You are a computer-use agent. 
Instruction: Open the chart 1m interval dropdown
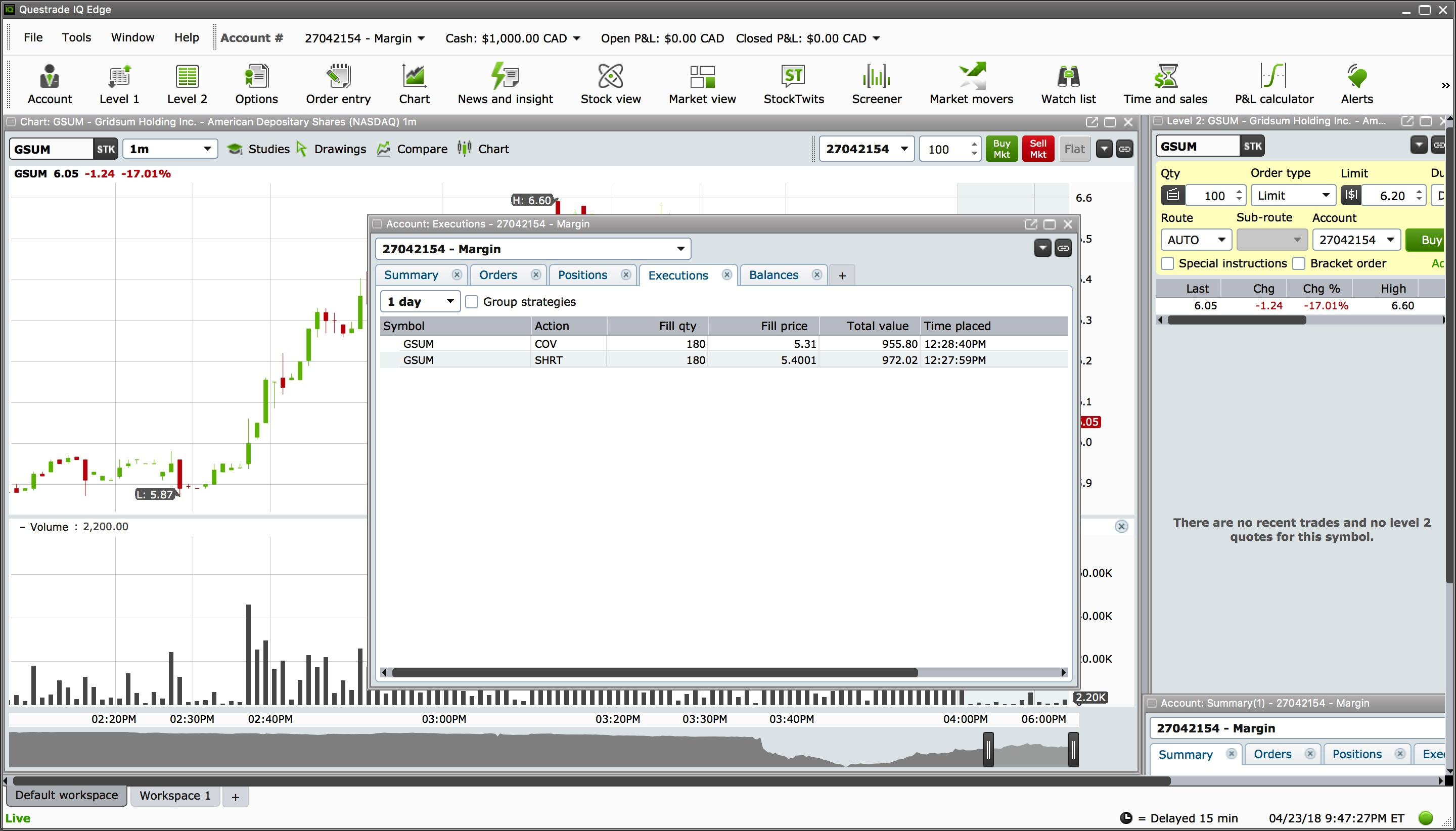[x=170, y=149]
